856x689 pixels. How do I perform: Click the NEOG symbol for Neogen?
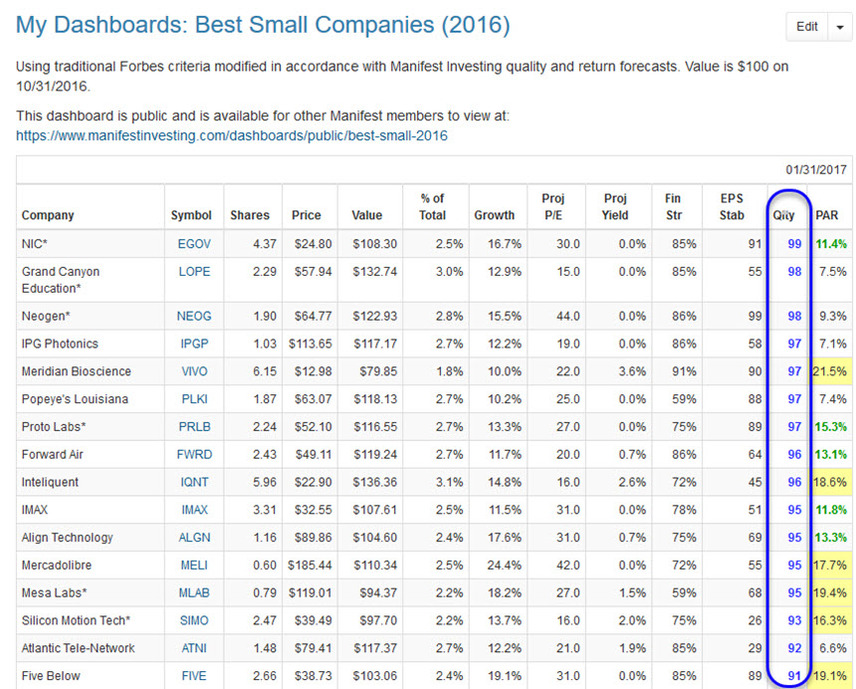(x=193, y=315)
